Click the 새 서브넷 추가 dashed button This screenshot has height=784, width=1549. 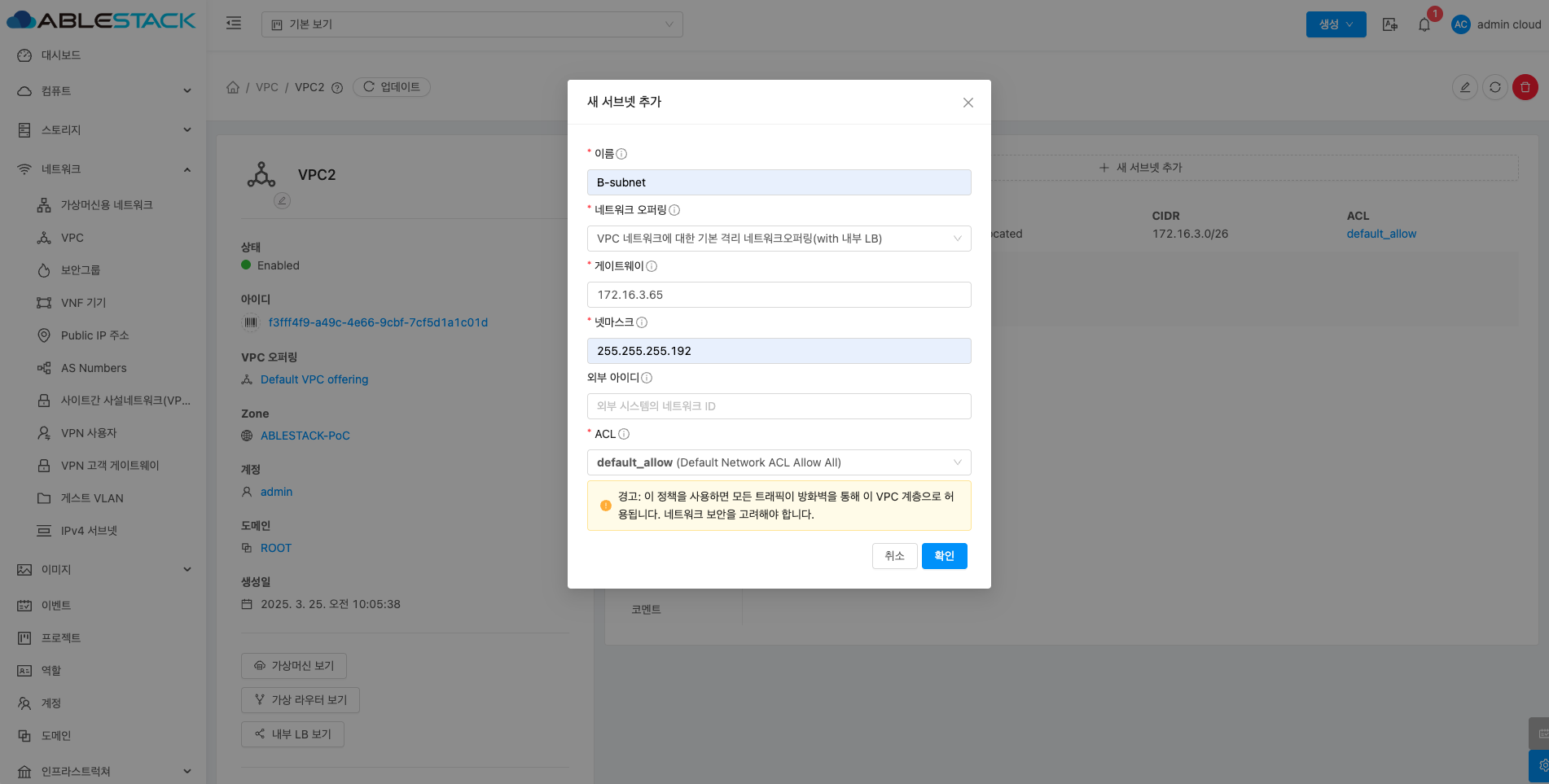point(1140,168)
